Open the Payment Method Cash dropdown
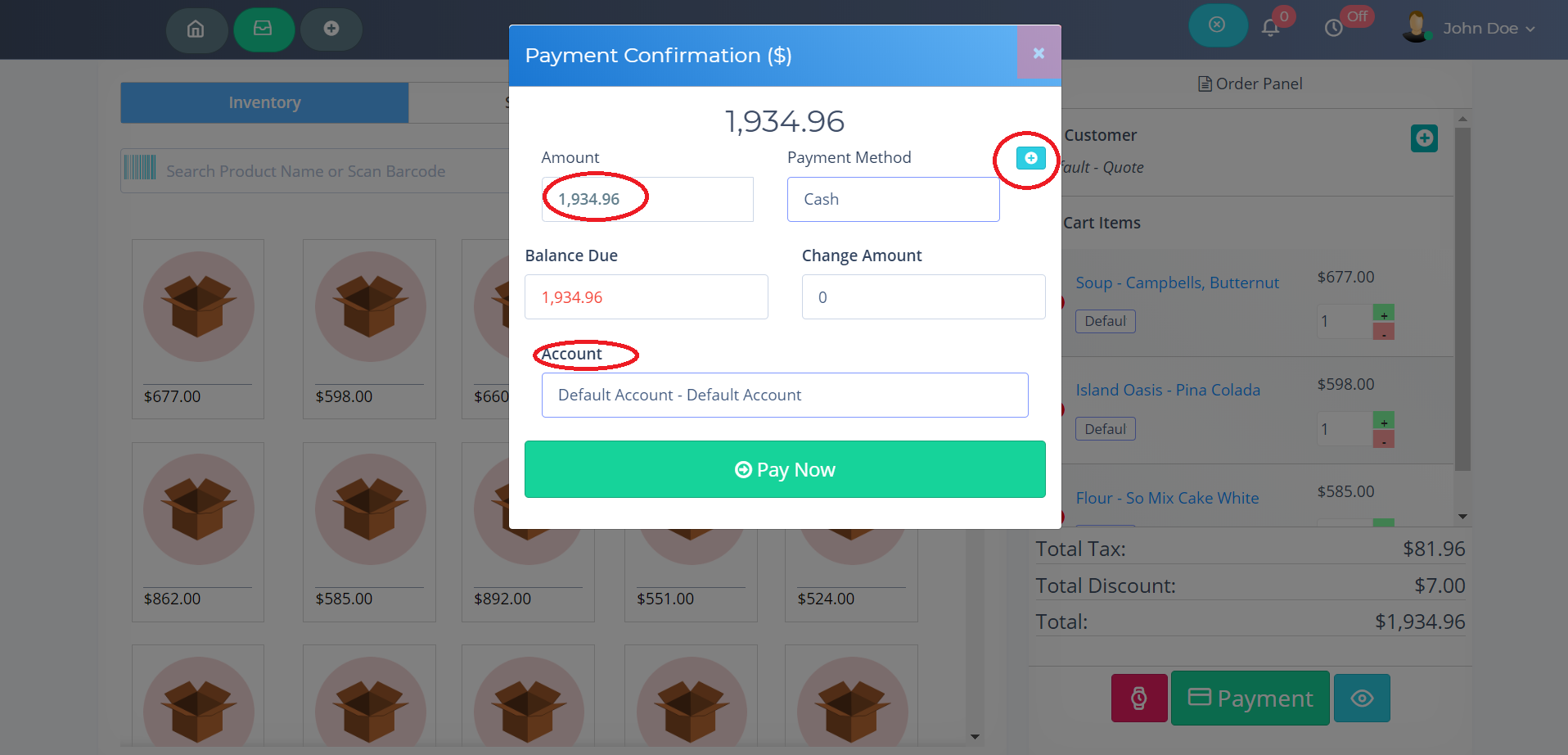 pyautogui.click(x=893, y=200)
